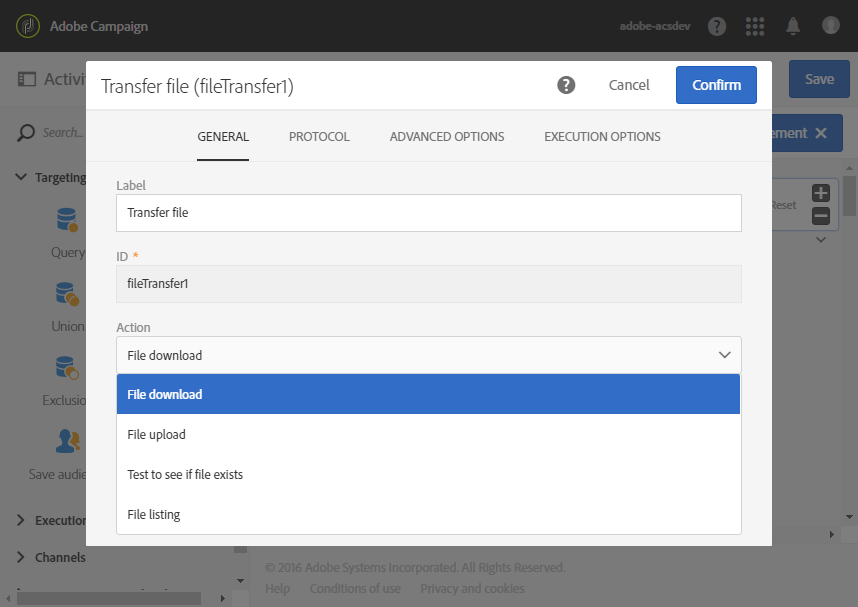Collapse the Targeting section
Screen dimensions: 858x607
(21, 177)
